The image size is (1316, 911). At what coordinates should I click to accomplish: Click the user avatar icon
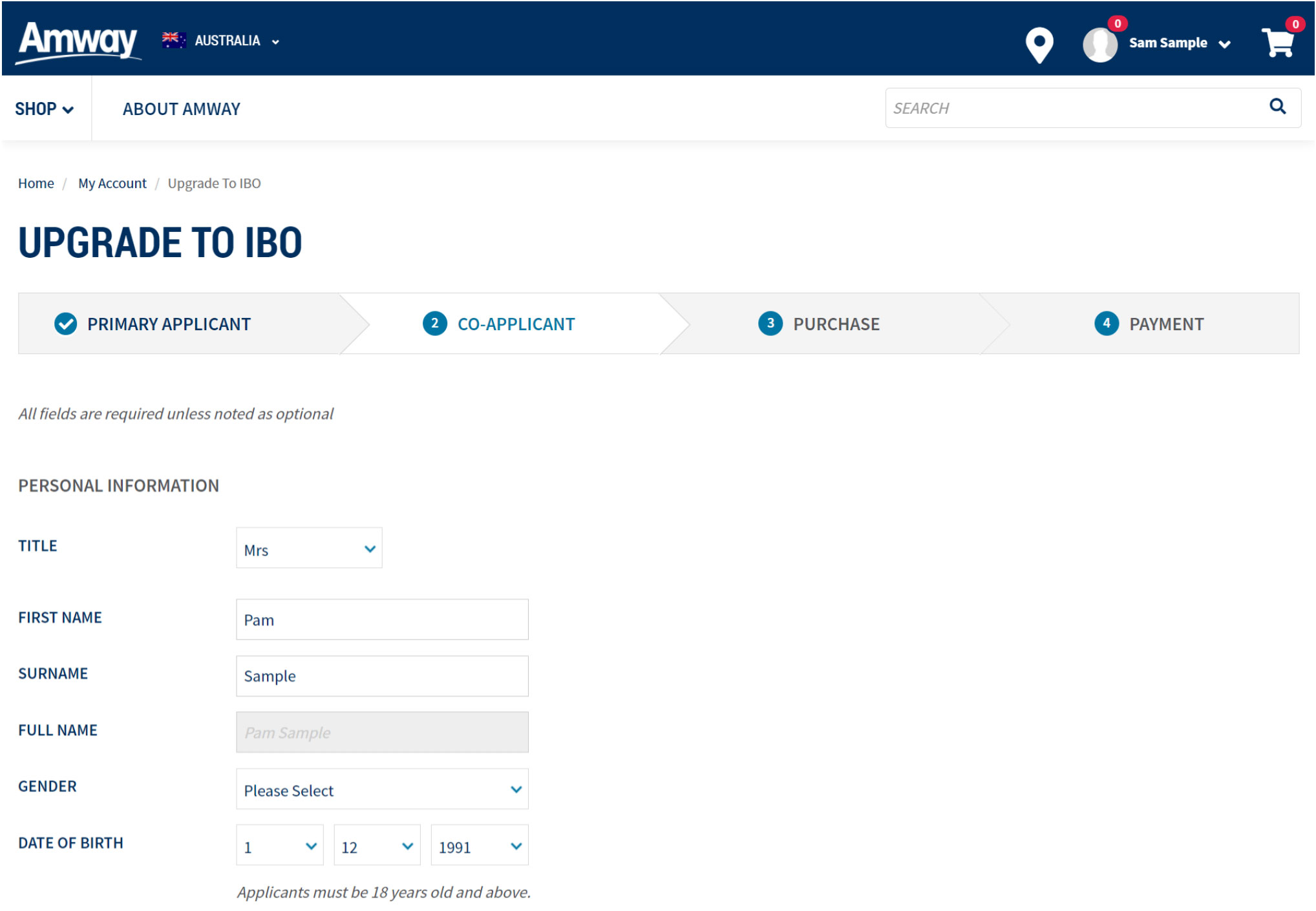click(1099, 45)
